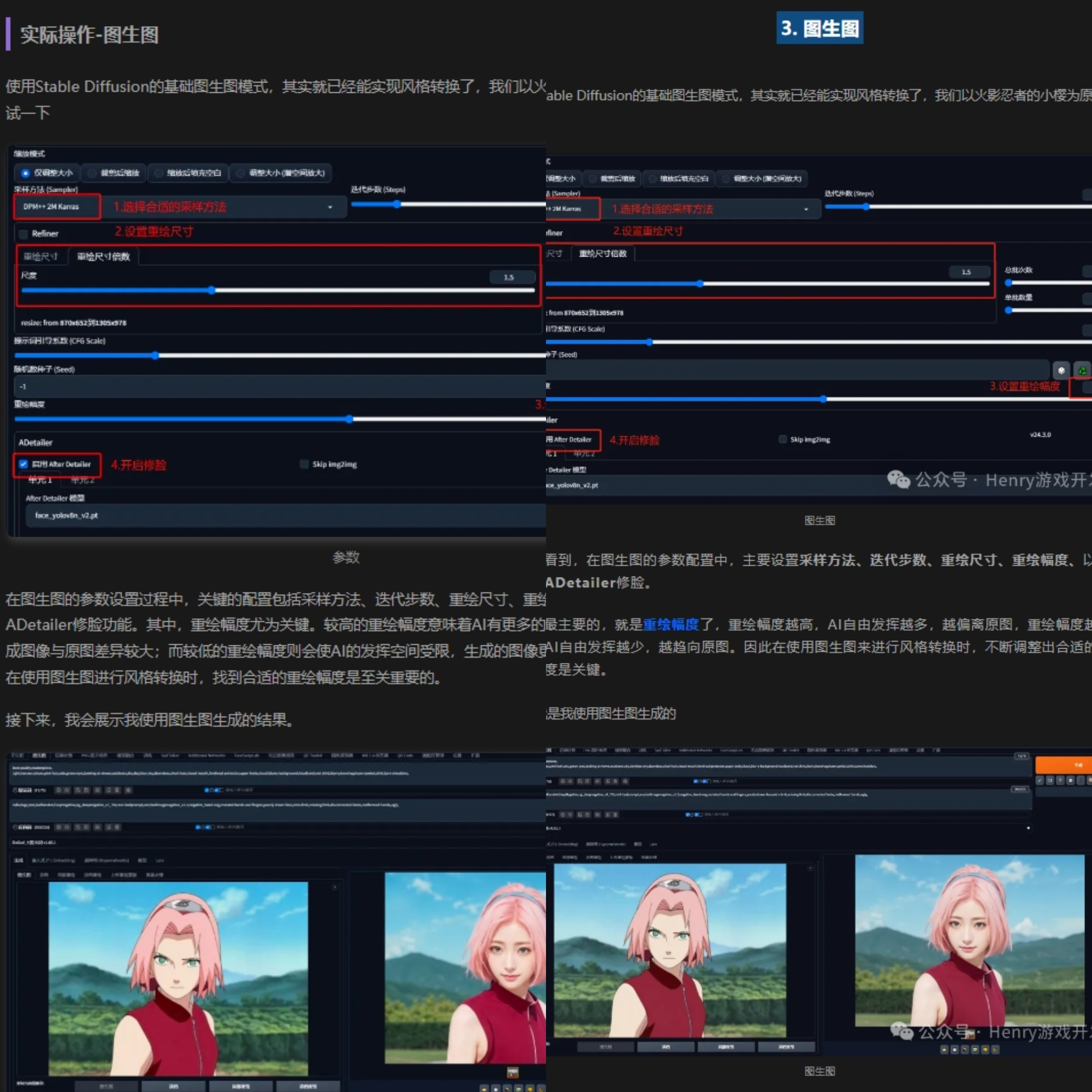The image size is (1092, 1092).
Task: Open the 单元 1 tab in left article
Action: [x=40, y=480]
